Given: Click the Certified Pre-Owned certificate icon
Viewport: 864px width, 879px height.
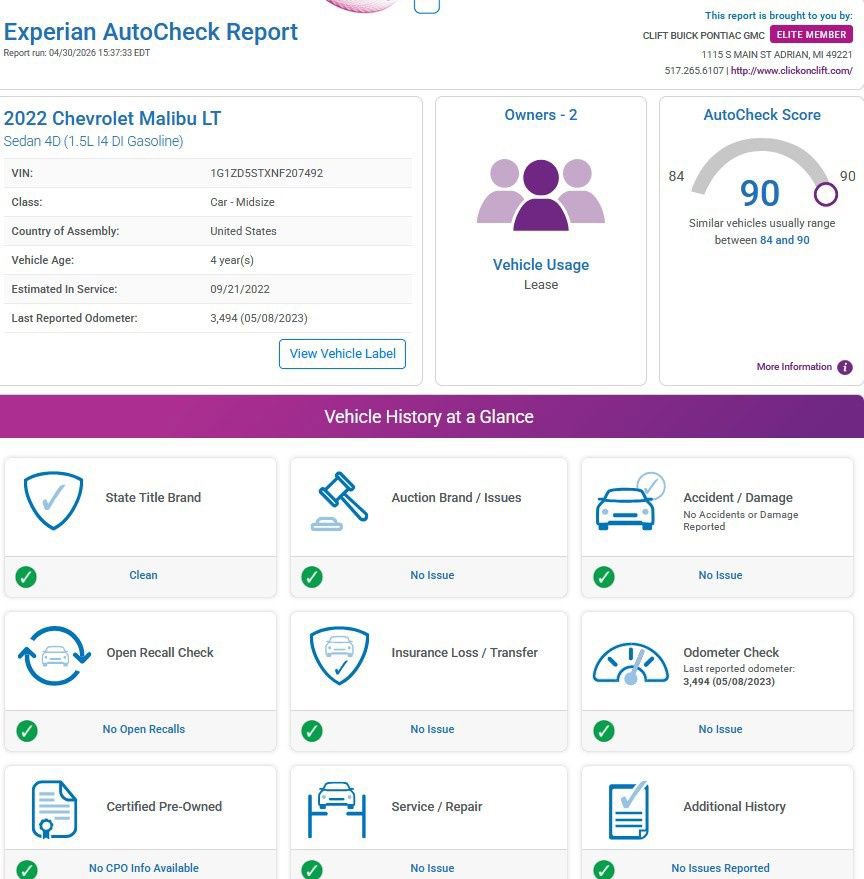Looking at the screenshot, I should tap(54, 809).
